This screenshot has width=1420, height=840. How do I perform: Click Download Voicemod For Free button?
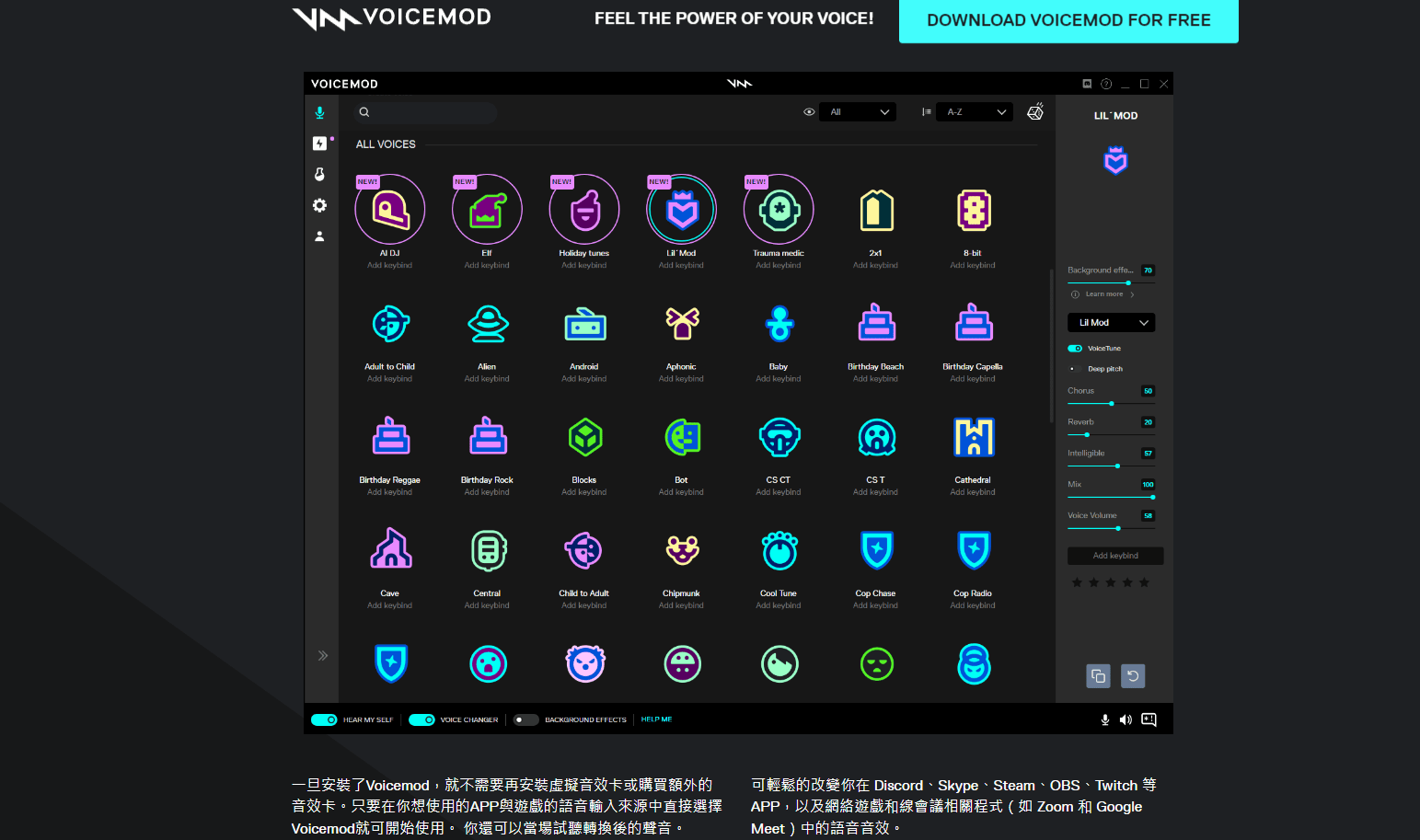tap(1068, 20)
